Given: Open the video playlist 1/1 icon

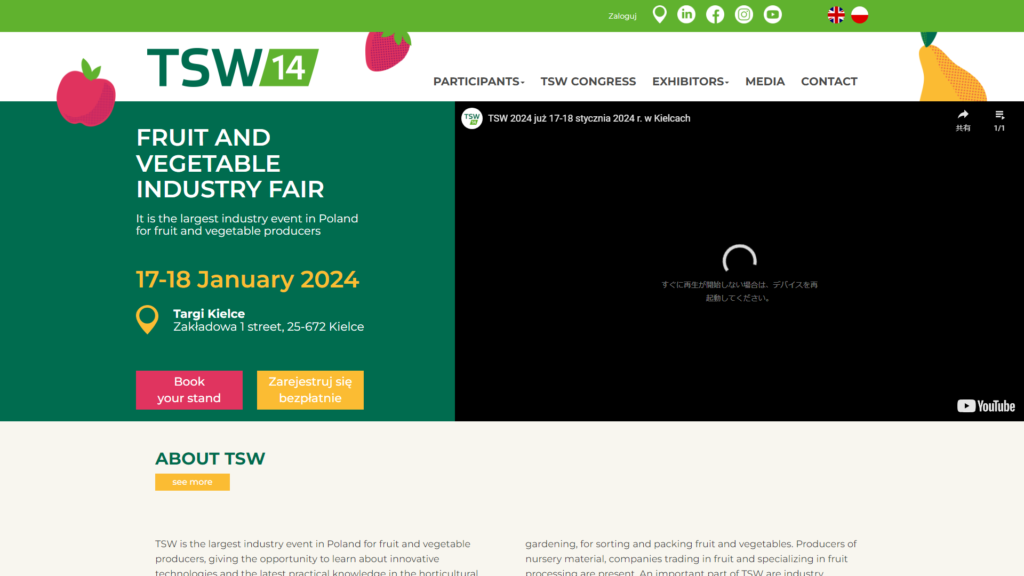Looking at the screenshot, I should tap(999, 120).
